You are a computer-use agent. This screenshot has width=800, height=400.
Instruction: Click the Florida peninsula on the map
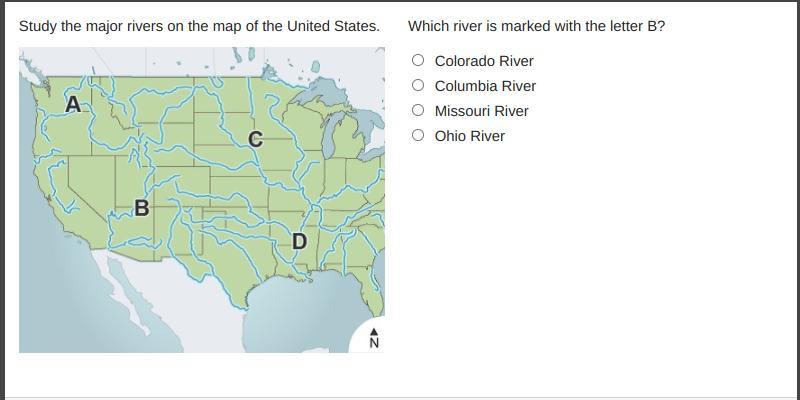377,287
